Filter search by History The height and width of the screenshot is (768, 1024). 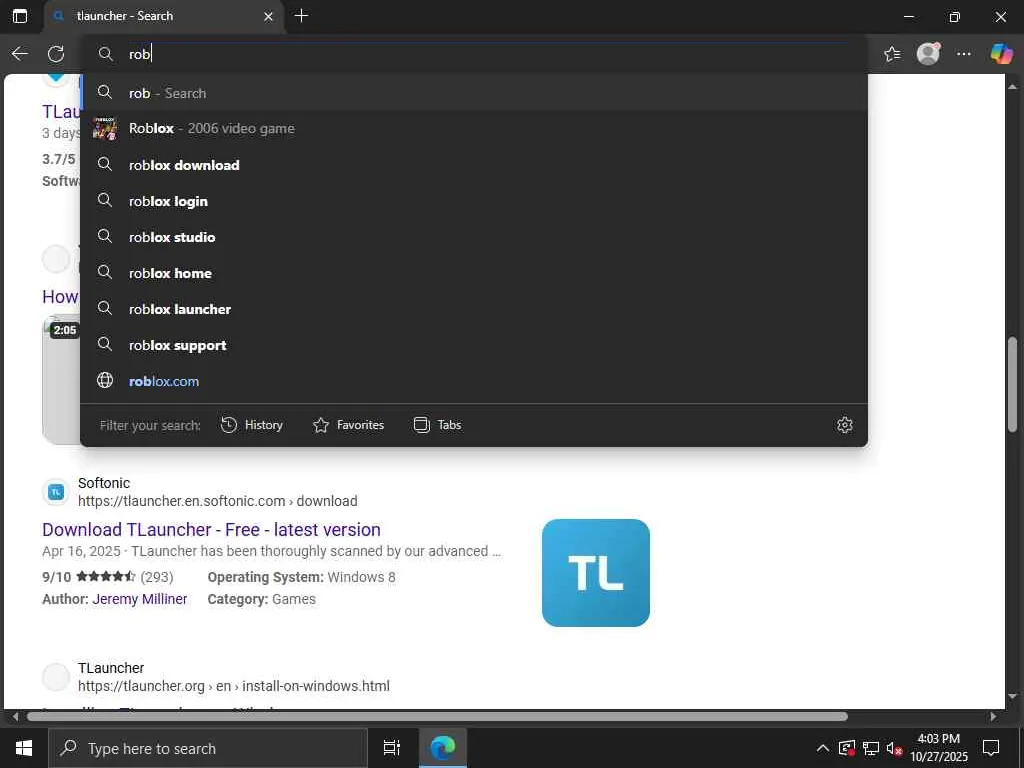click(x=252, y=425)
